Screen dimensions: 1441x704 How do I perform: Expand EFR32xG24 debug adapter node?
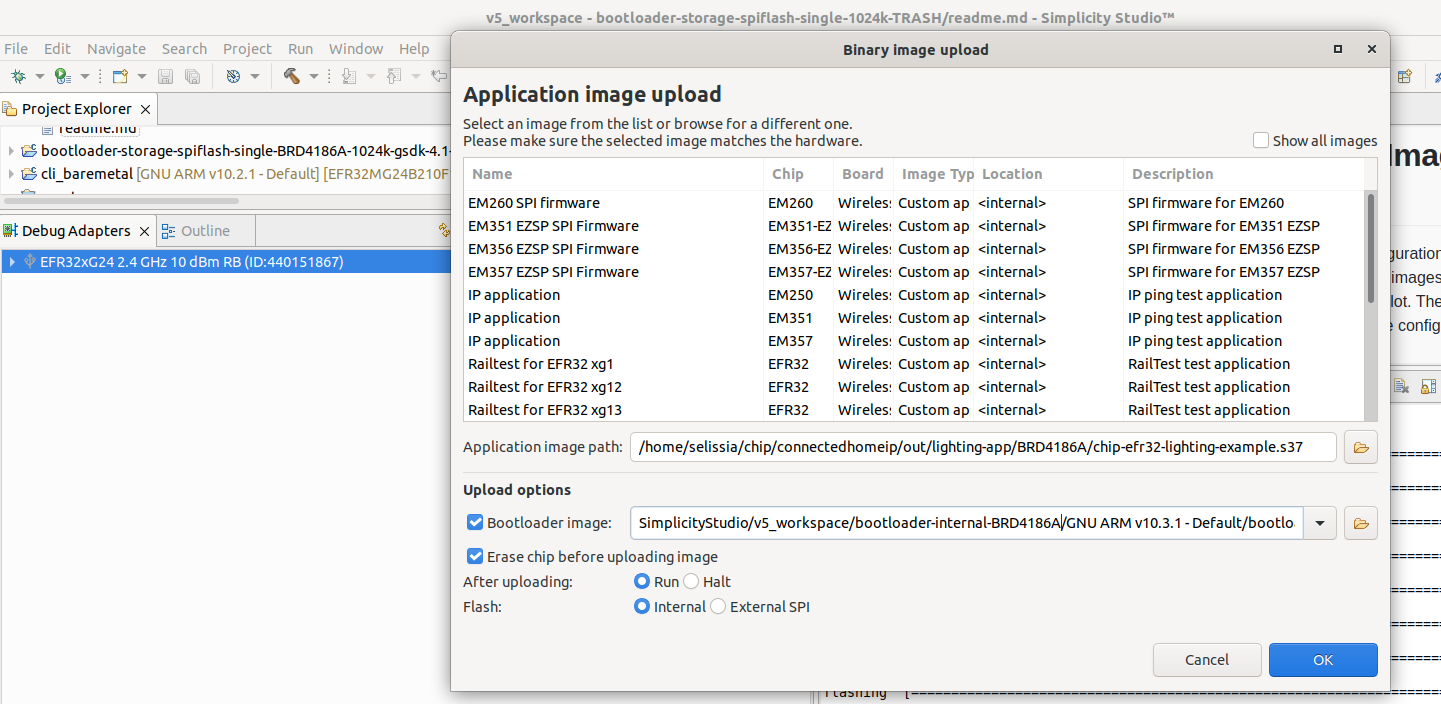point(11,262)
